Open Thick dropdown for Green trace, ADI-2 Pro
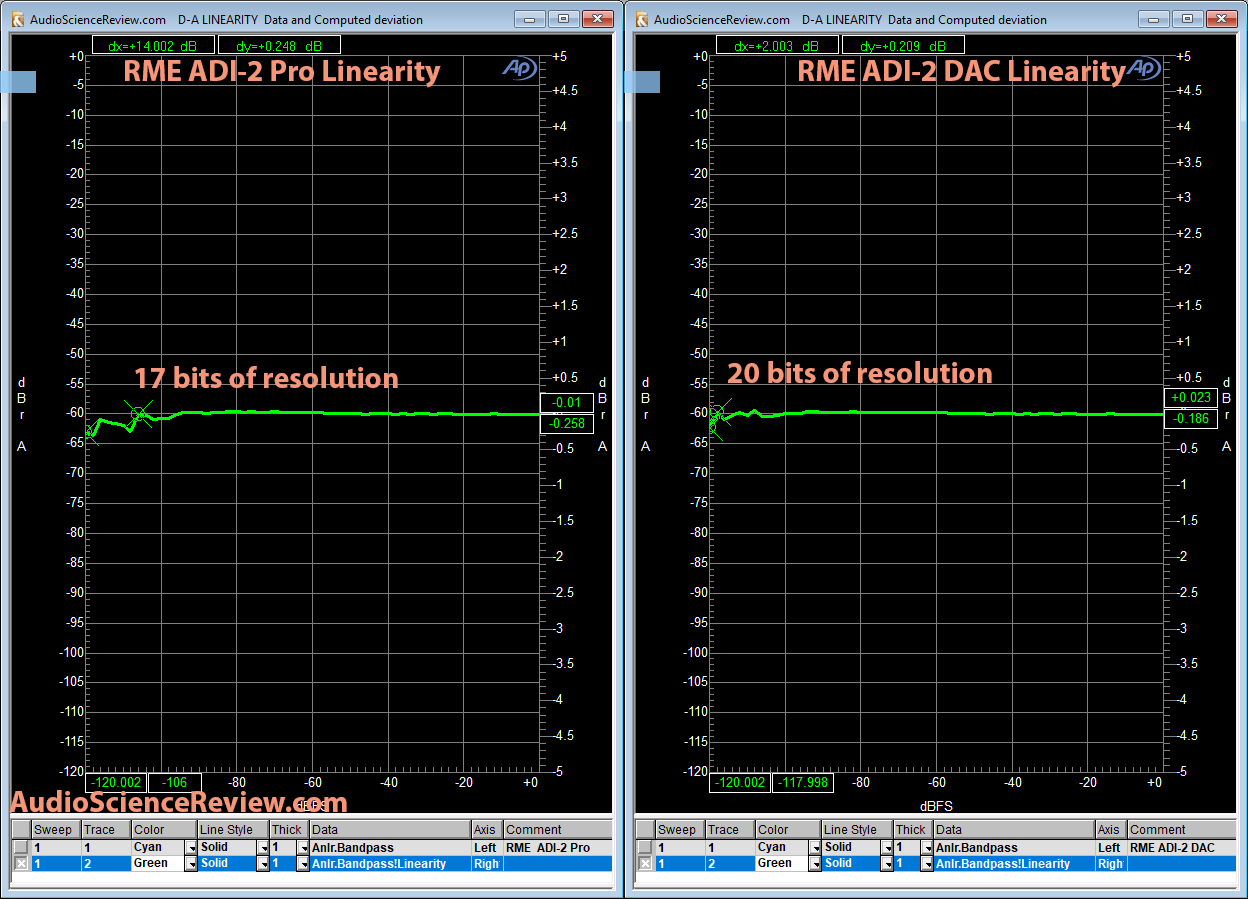1248x899 pixels. [303, 863]
